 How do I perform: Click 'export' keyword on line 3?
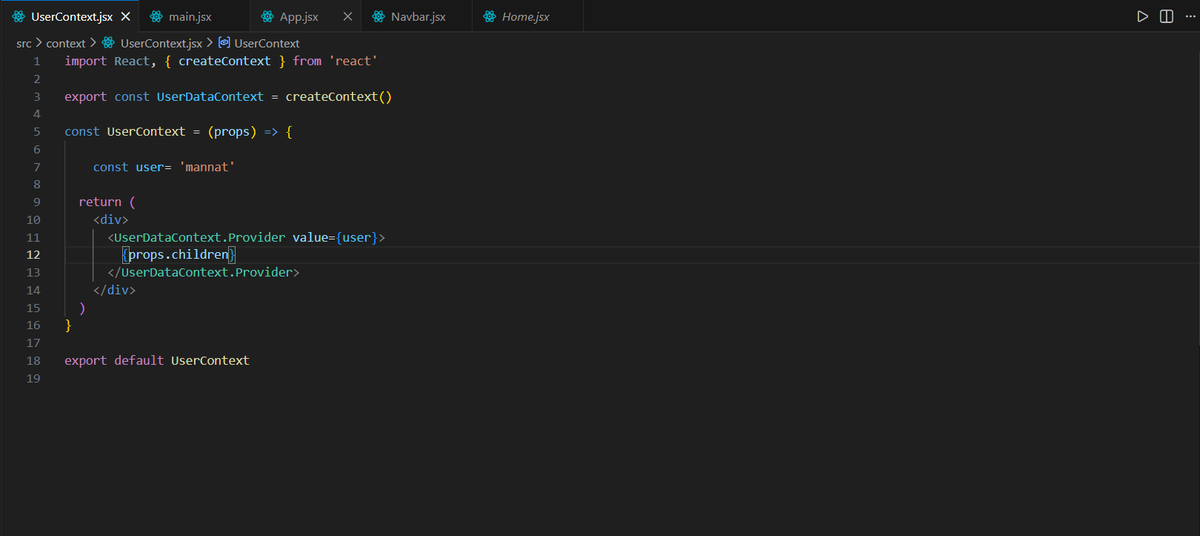pos(86,96)
